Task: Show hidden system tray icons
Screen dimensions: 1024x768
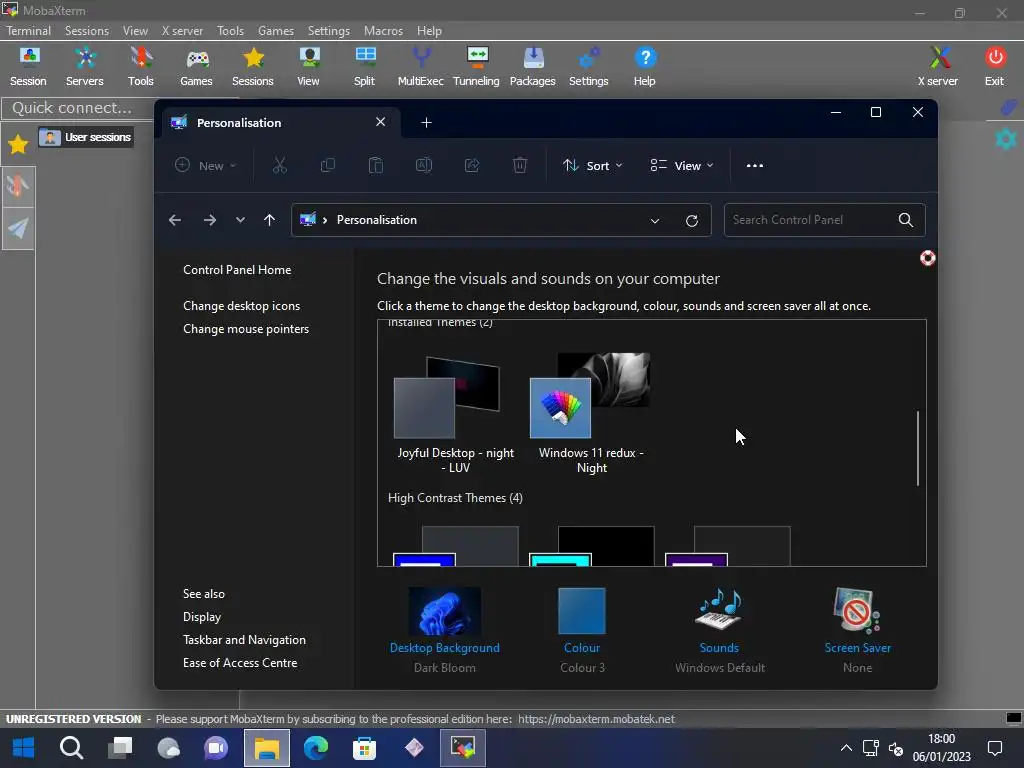Action: coord(846,748)
